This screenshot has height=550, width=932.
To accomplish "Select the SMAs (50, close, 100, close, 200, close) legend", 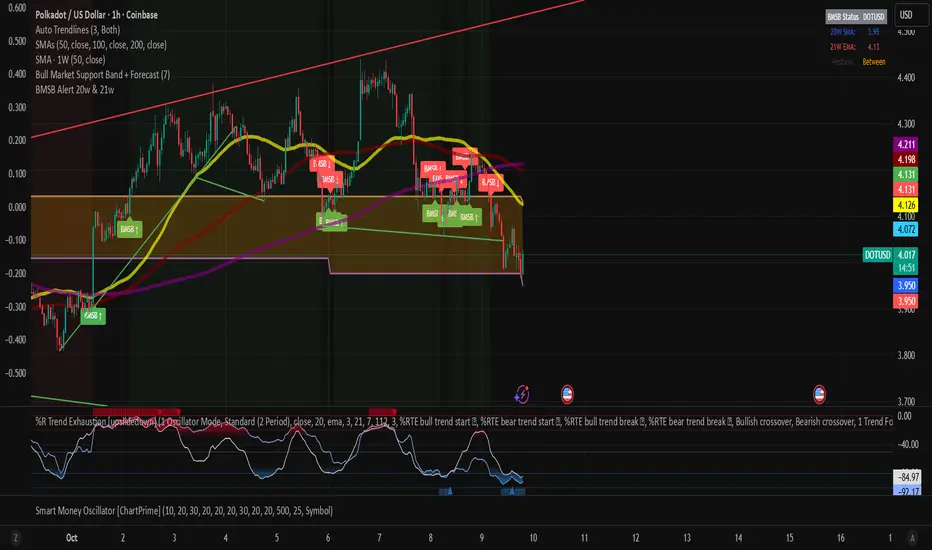I will (x=101, y=45).
